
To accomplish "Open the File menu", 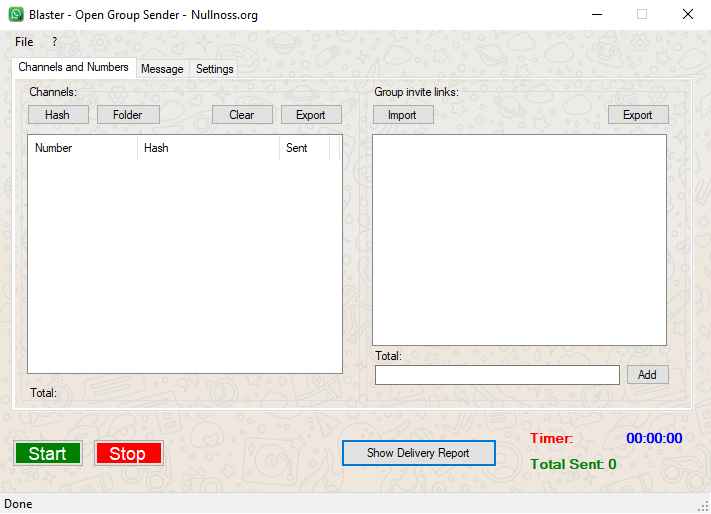I will 24,42.
